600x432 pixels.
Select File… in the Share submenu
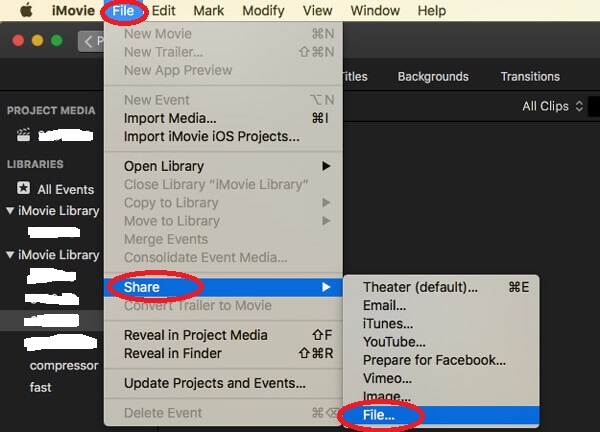point(378,414)
